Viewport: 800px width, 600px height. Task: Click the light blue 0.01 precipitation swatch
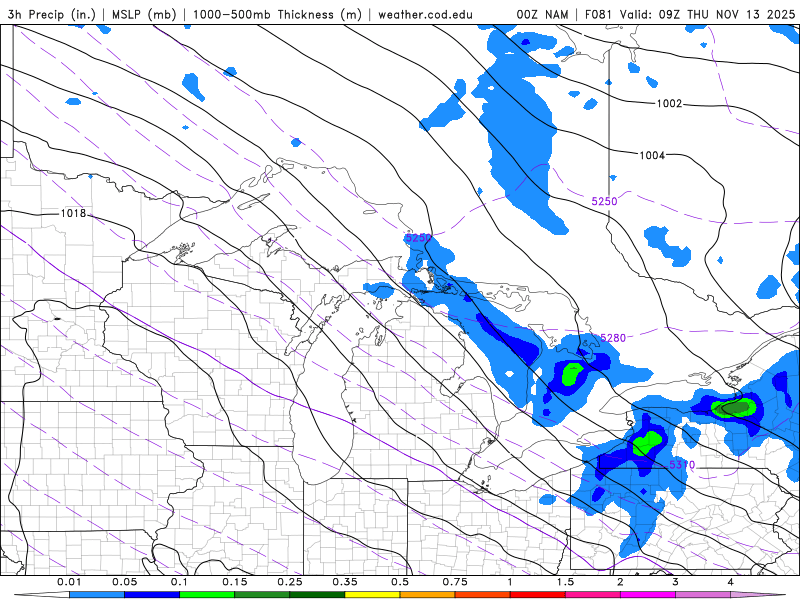97,595
